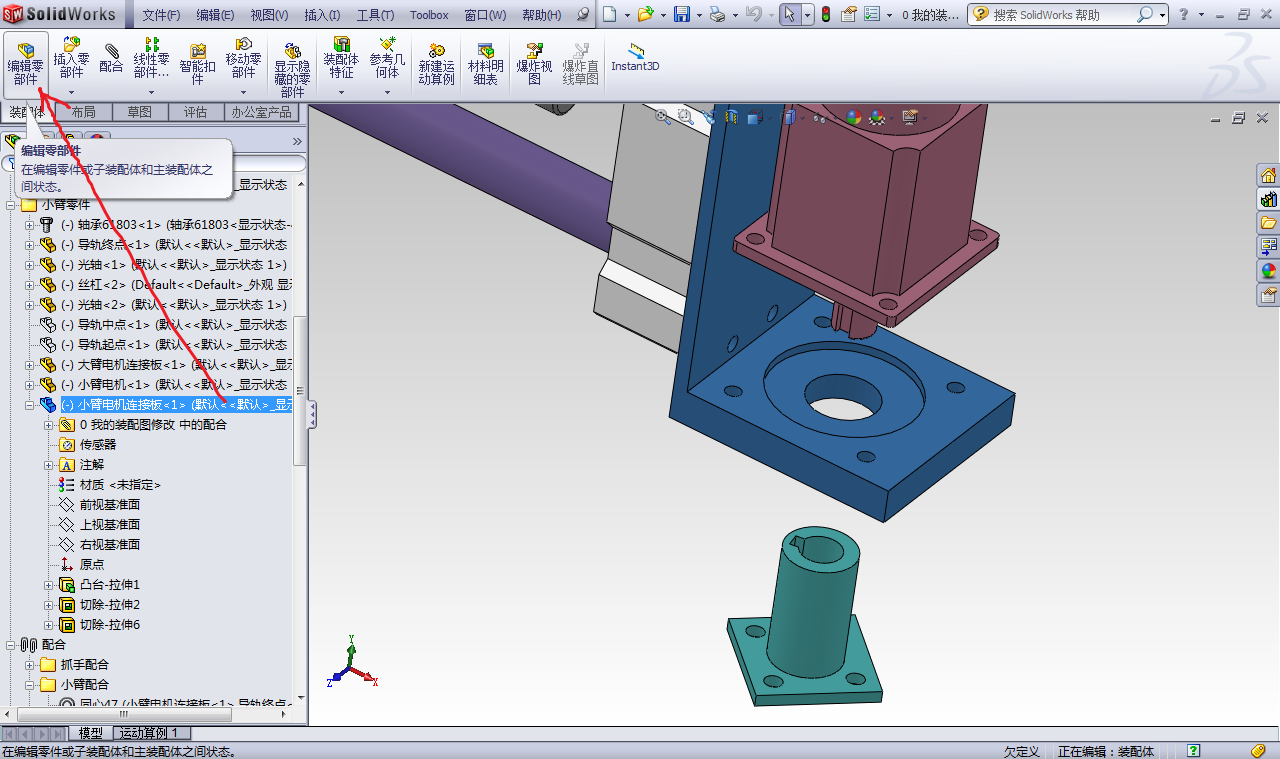Open the 工具(T) menu
1280x759 pixels.
tap(375, 15)
